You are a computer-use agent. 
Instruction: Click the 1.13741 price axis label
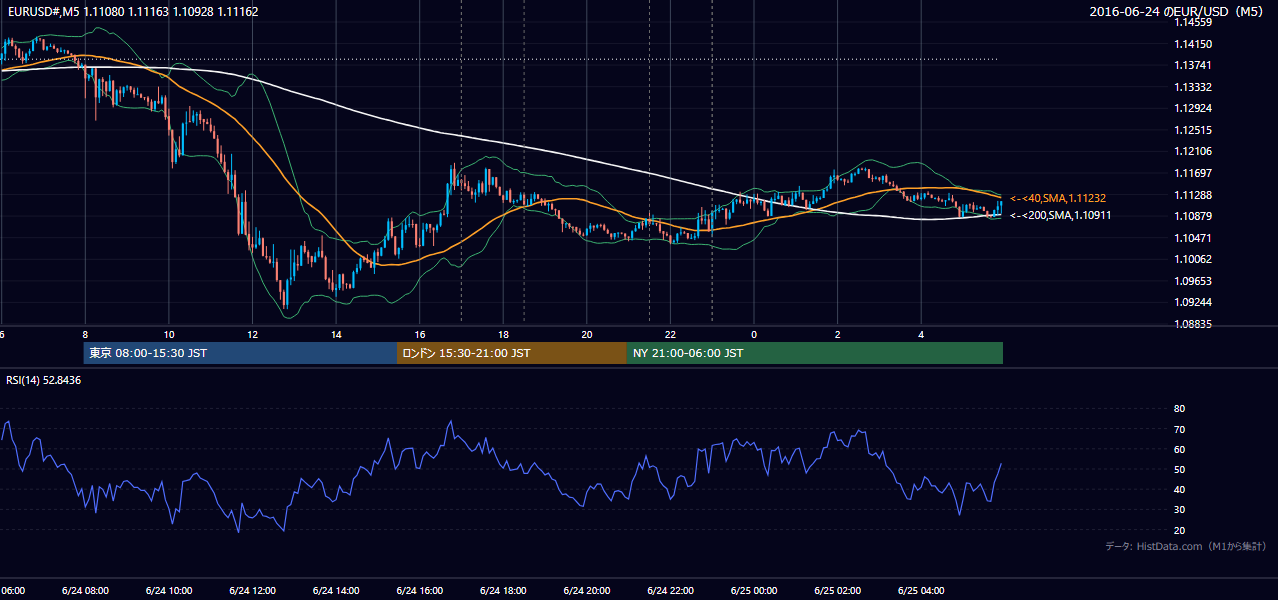[x=1195, y=65]
